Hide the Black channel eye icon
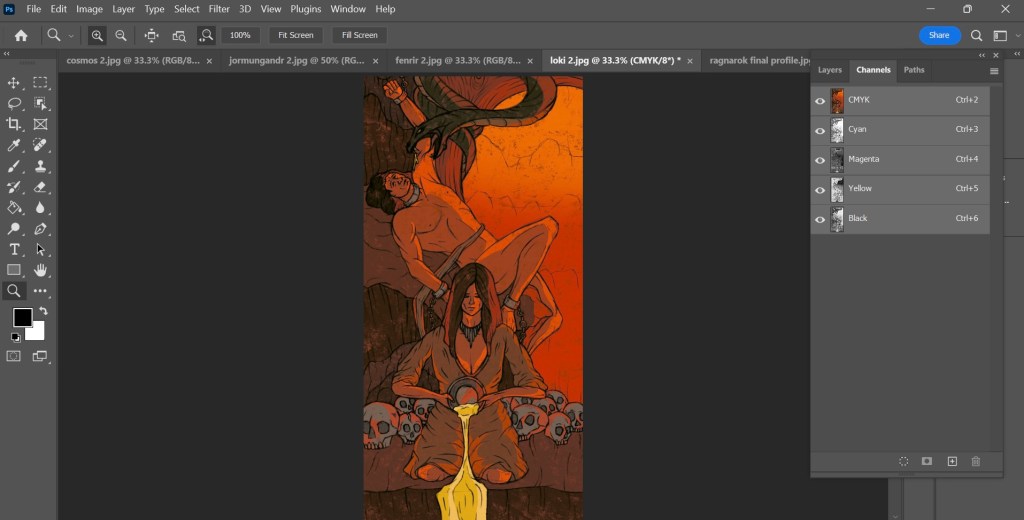The height and width of the screenshot is (520, 1024). point(820,219)
